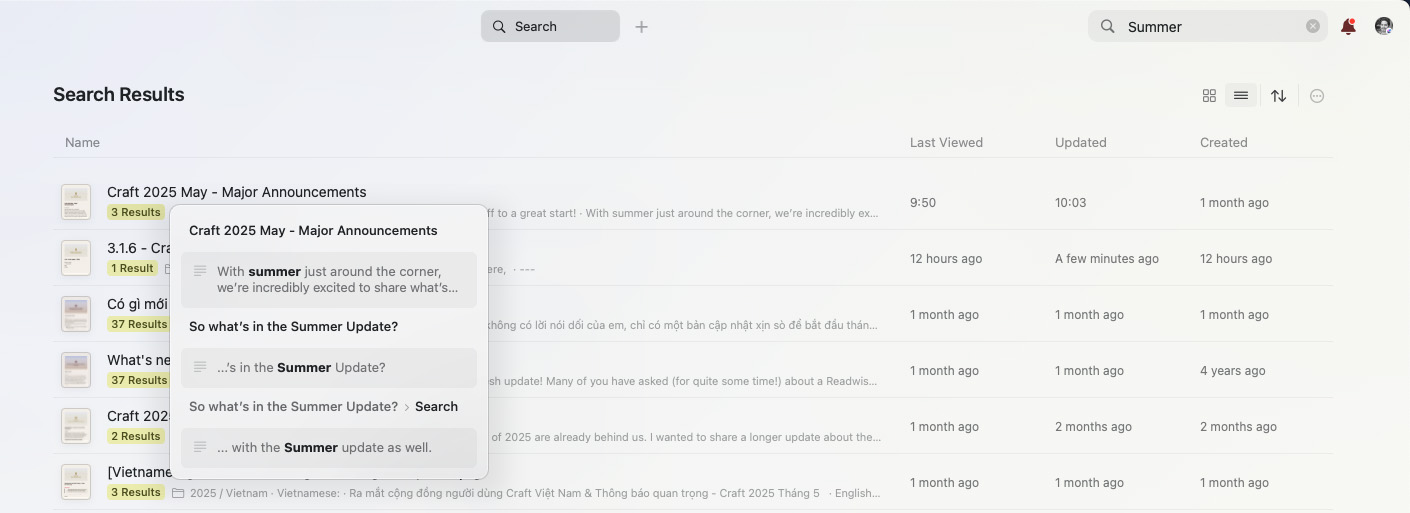Sort by Updated column
1410x513 pixels.
(x=1080, y=142)
